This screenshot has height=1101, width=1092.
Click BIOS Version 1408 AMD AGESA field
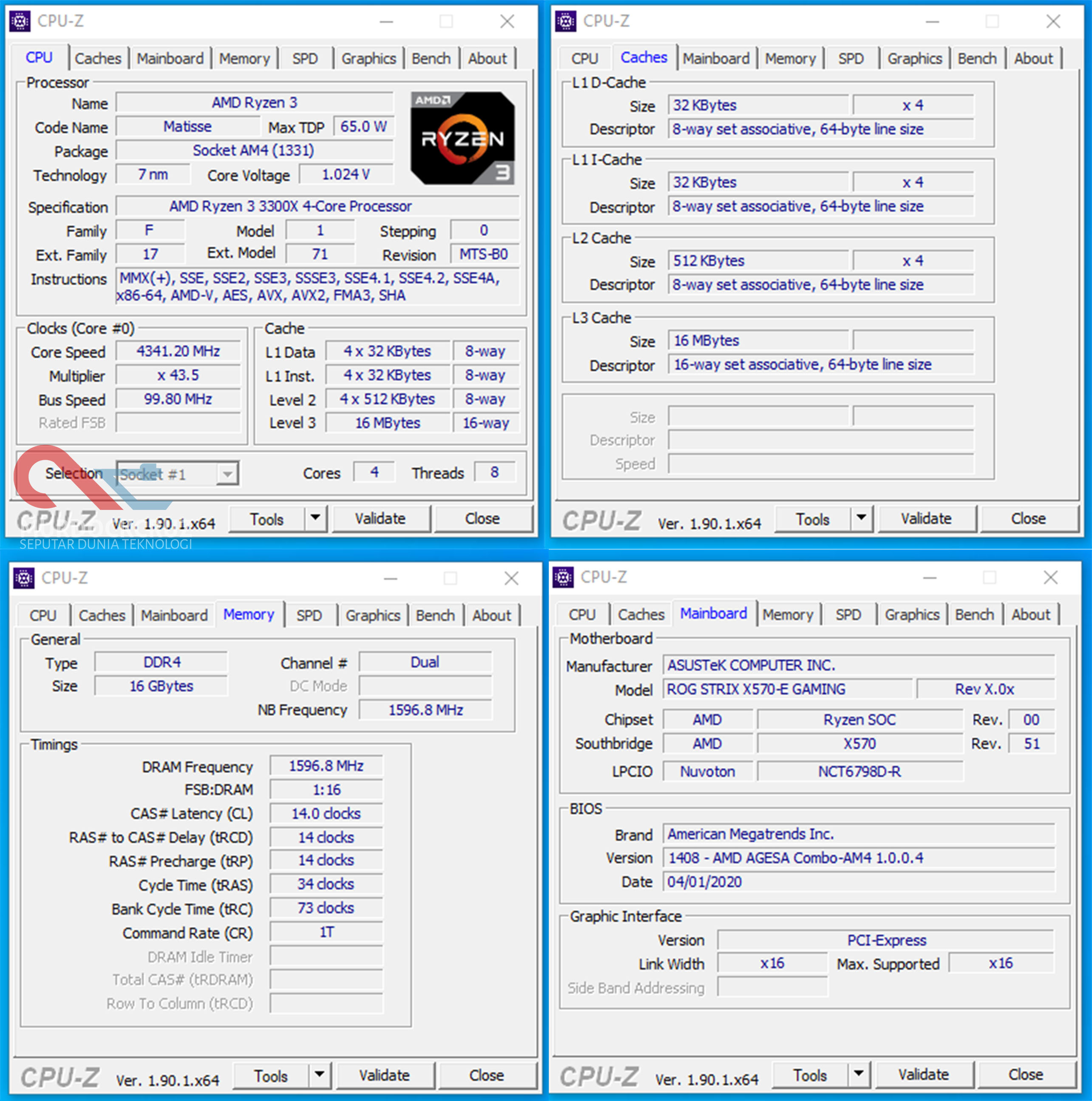click(x=859, y=858)
